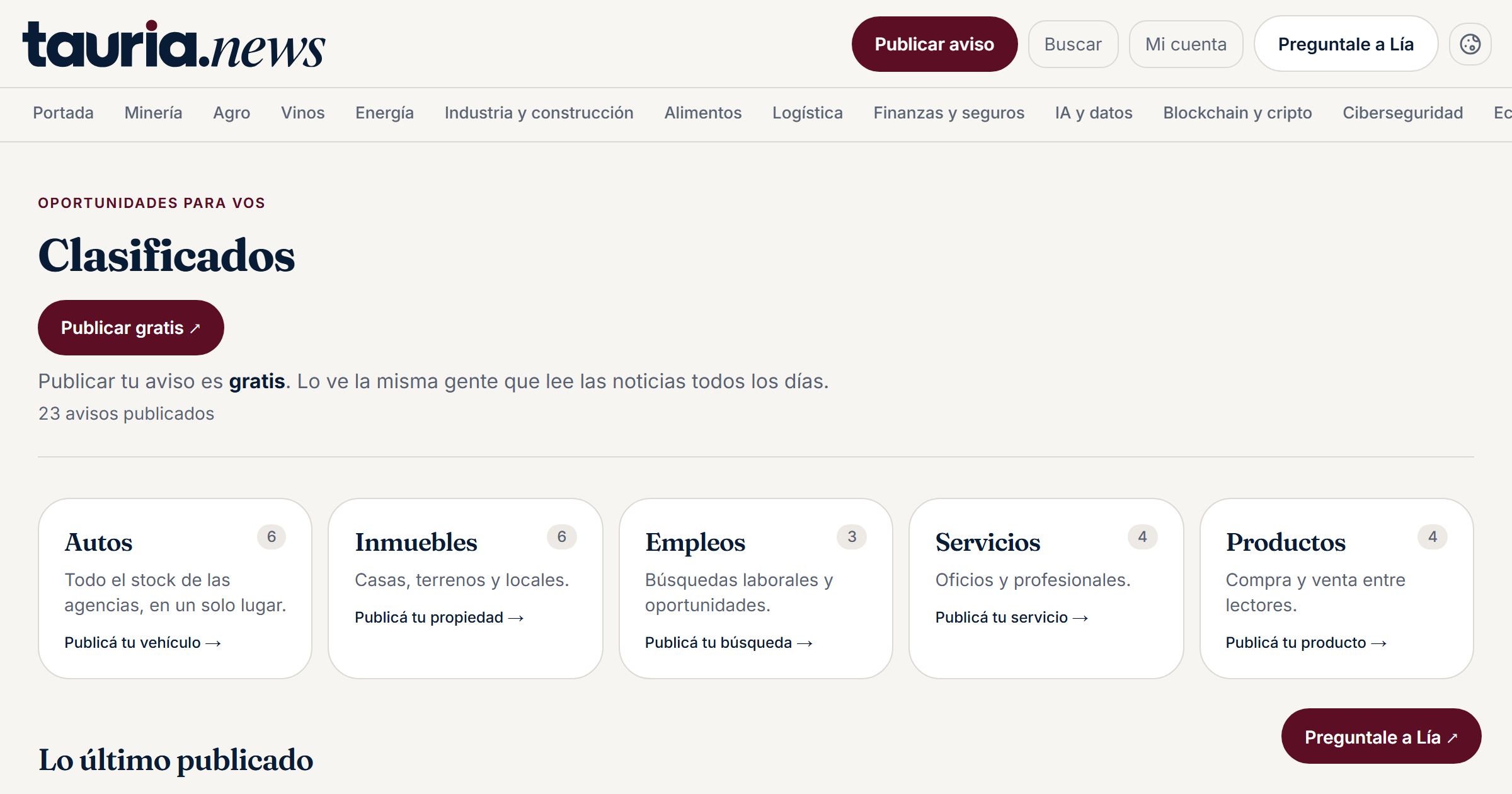
Task: Open the tauria.news logo homepage
Action: point(174,44)
